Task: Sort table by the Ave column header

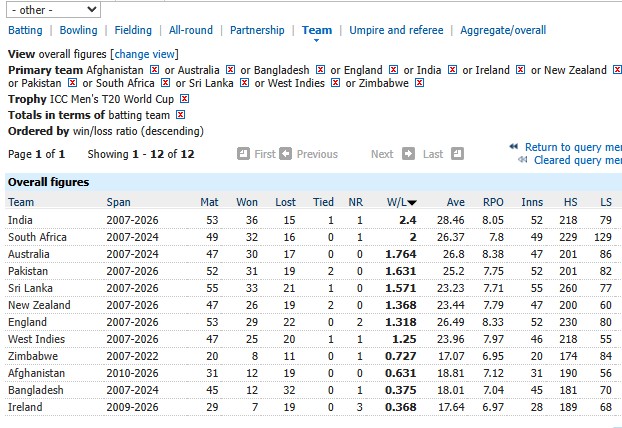Action: tap(455, 202)
